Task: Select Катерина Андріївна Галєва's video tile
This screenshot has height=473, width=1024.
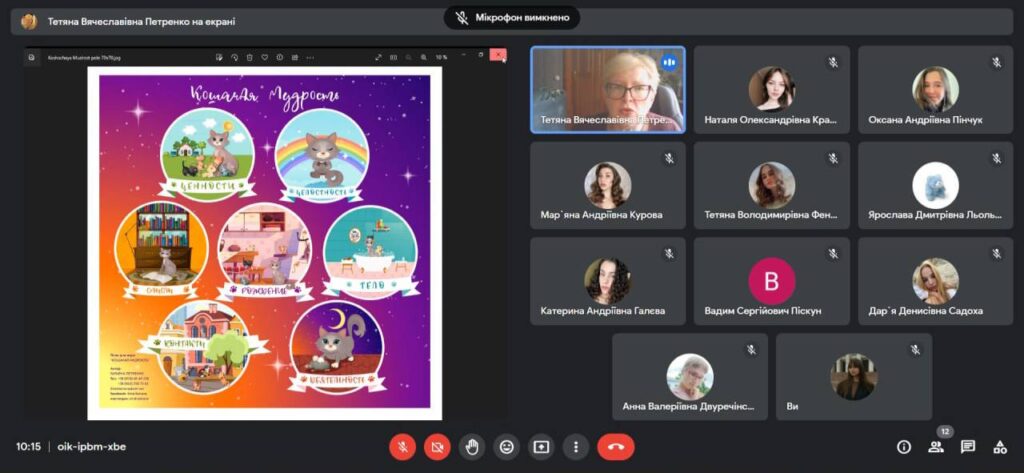Action: coord(607,282)
